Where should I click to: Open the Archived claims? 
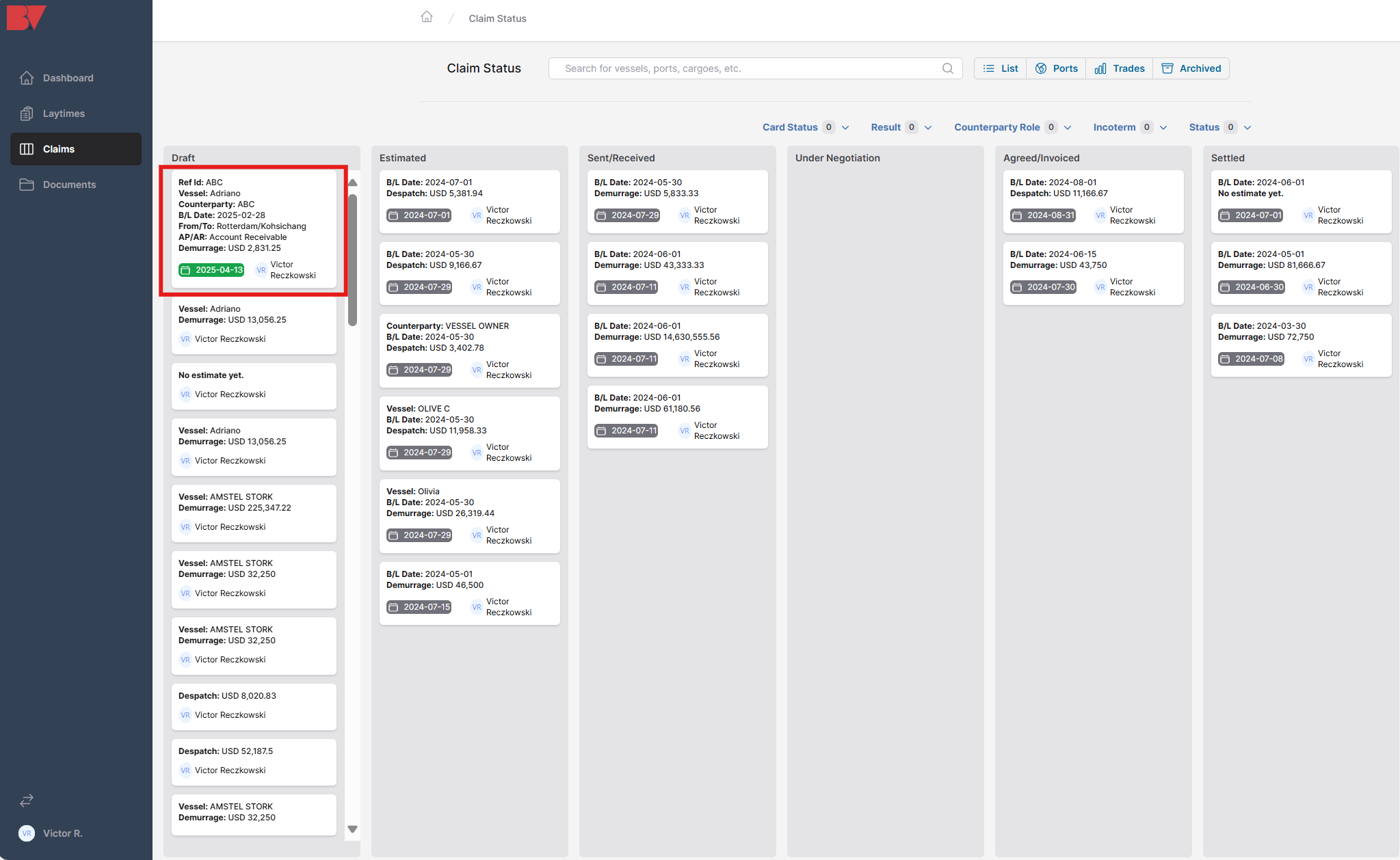(1191, 68)
